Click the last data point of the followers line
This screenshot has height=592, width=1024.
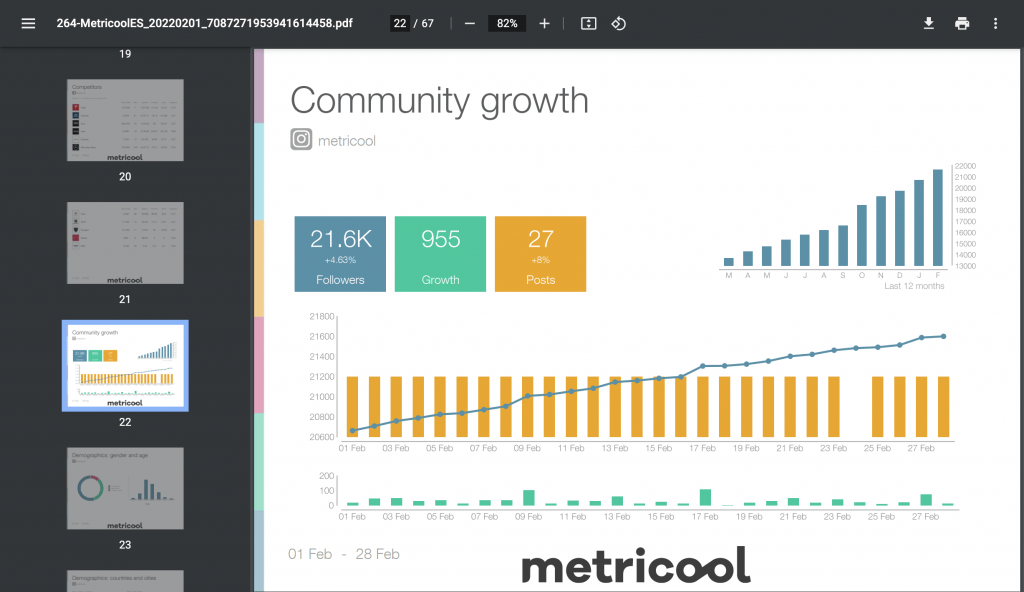(944, 337)
